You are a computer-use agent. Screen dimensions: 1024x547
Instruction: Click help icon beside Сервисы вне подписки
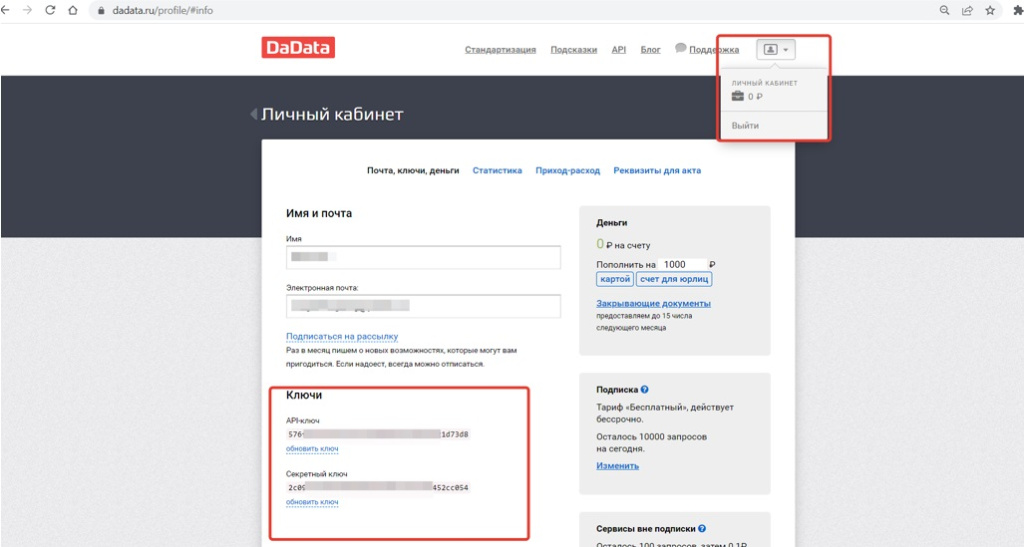tap(702, 529)
